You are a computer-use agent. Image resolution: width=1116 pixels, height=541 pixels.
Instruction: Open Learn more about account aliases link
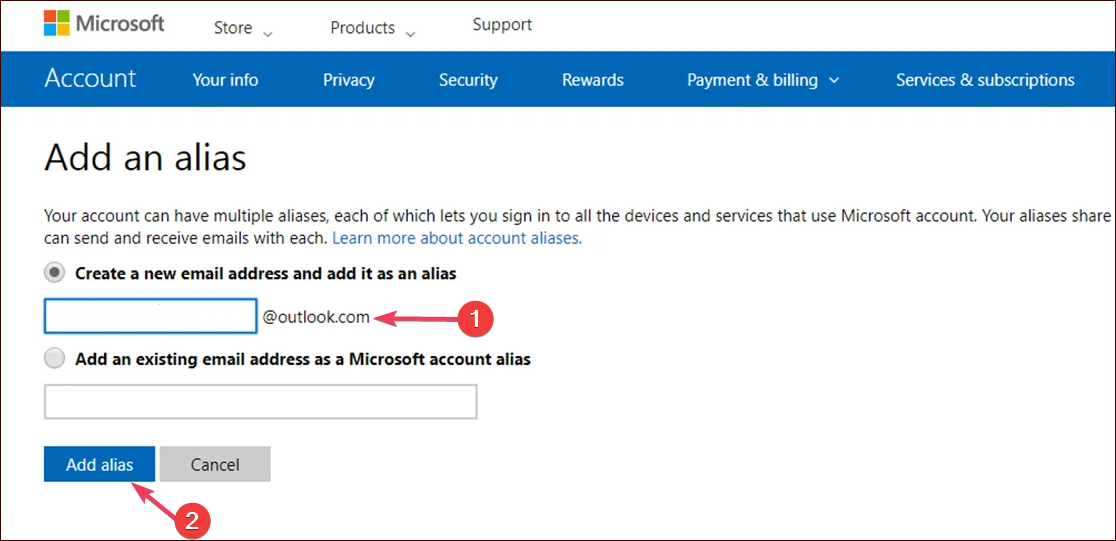pyautogui.click(x=457, y=238)
